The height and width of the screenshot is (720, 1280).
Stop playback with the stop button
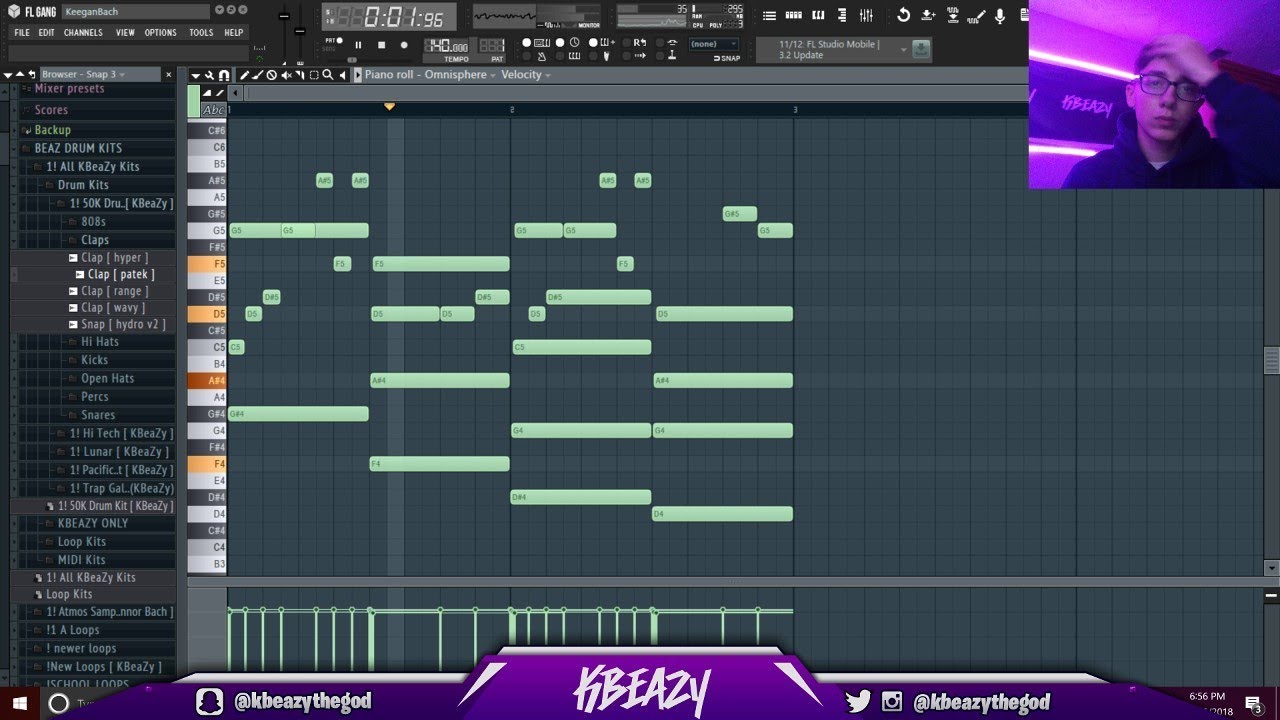[381, 45]
